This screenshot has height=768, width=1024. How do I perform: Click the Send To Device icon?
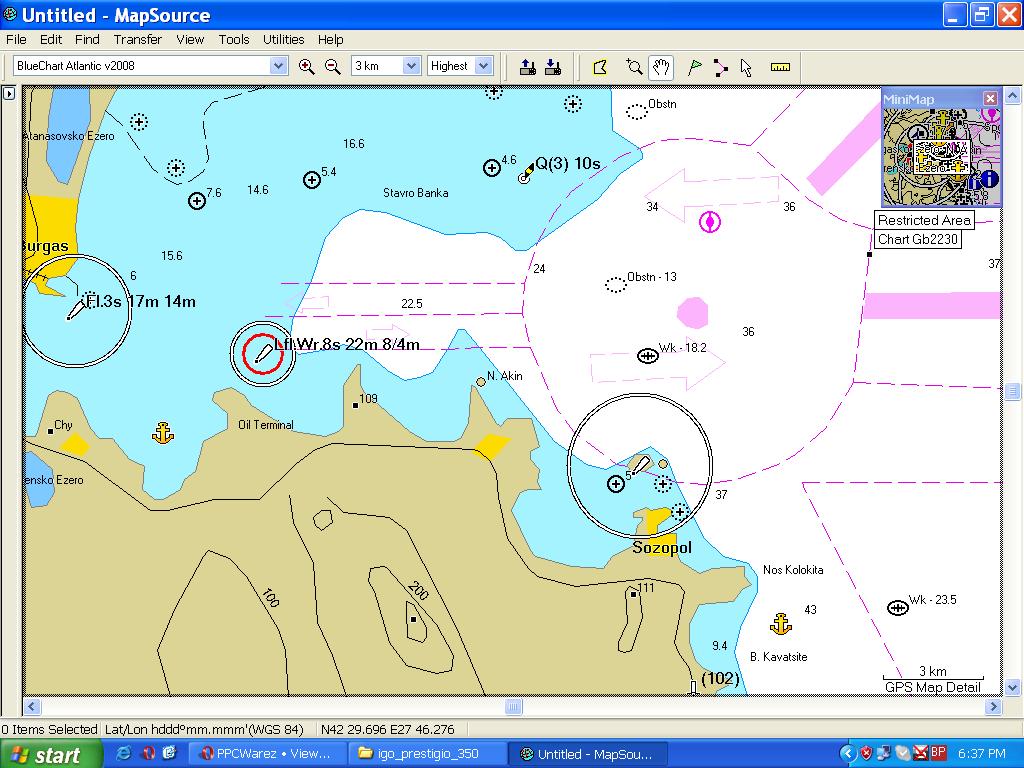click(x=528, y=67)
